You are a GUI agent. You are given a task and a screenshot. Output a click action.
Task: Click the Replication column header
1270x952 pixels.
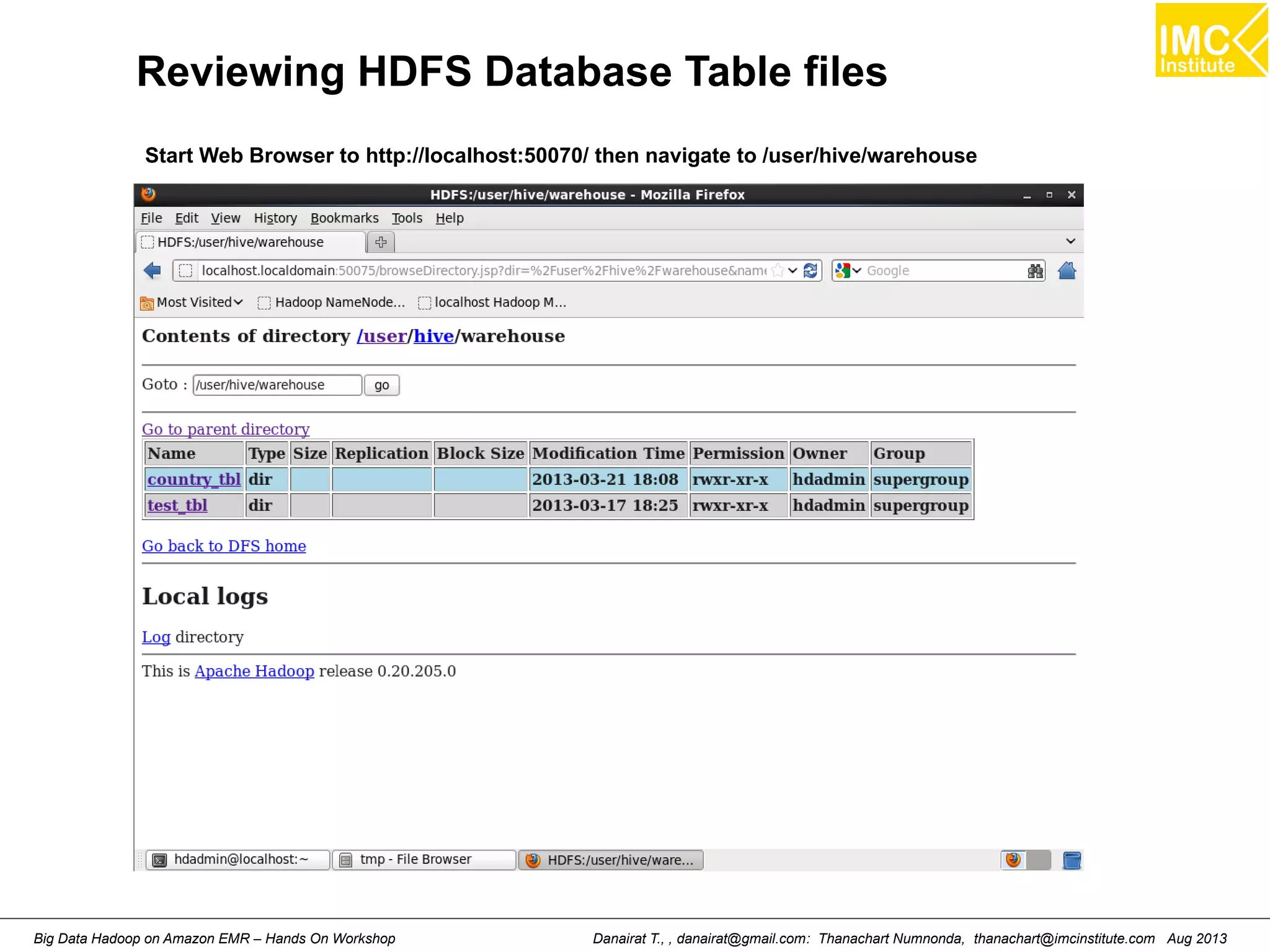click(382, 454)
